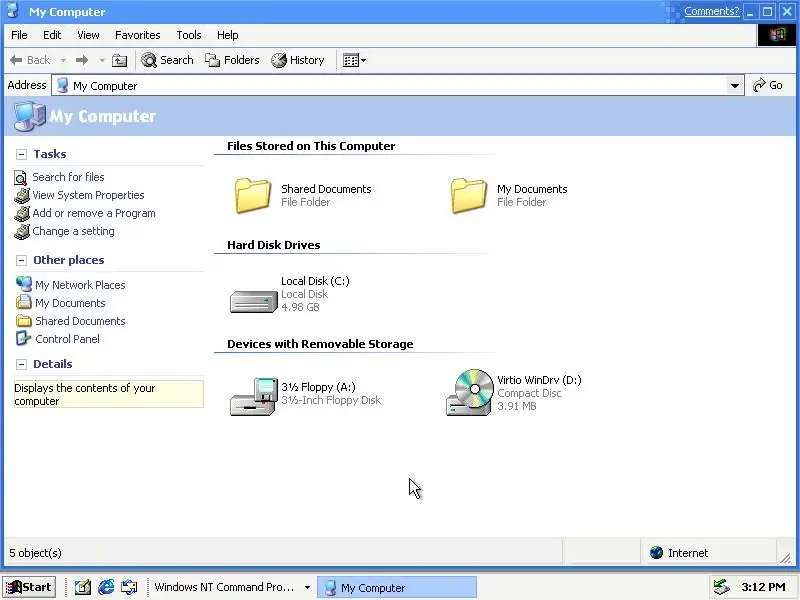Click Add or remove a Program link

pos(94,213)
